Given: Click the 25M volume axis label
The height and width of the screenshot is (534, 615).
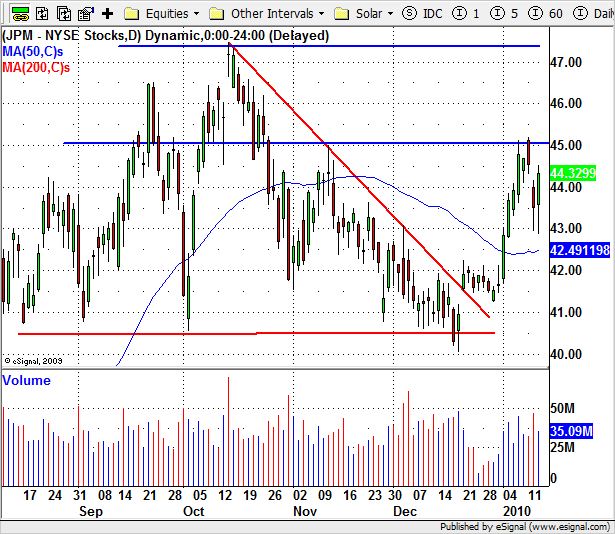Looking at the screenshot, I should 562,447.
